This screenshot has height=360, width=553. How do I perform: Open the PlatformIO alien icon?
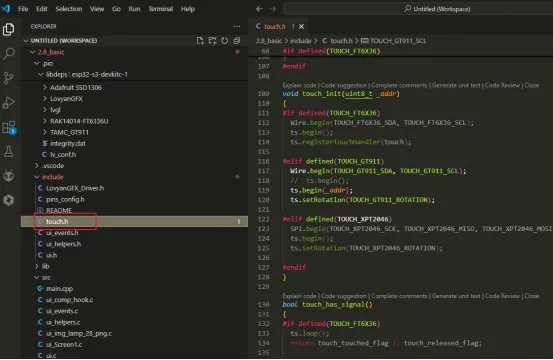pos(8,176)
